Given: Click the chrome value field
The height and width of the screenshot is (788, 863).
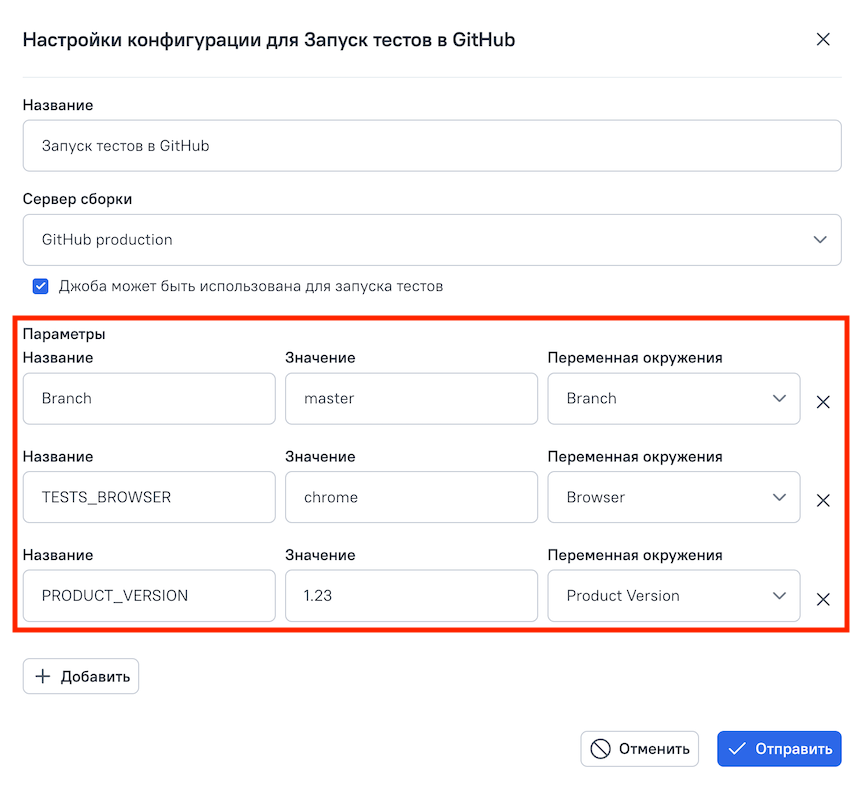Looking at the screenshot, I should [411, 497].
